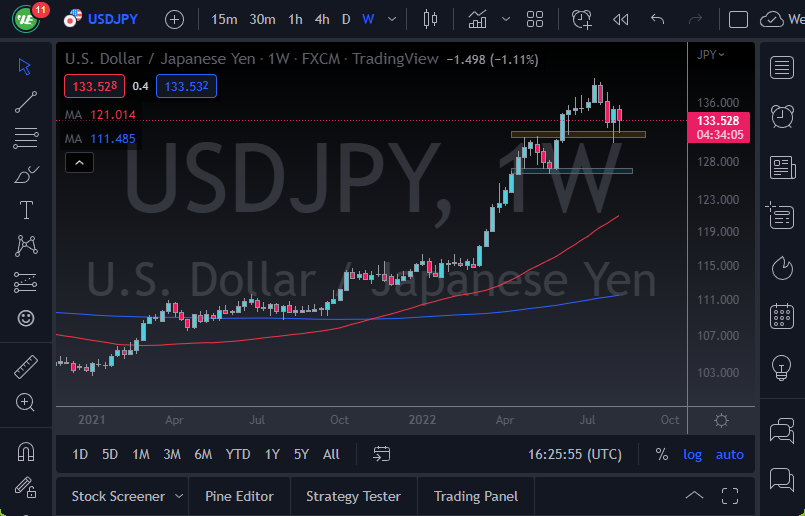
Task: Click the add symbol plus button
Action: pyautogui.click(x=175, y=20)
